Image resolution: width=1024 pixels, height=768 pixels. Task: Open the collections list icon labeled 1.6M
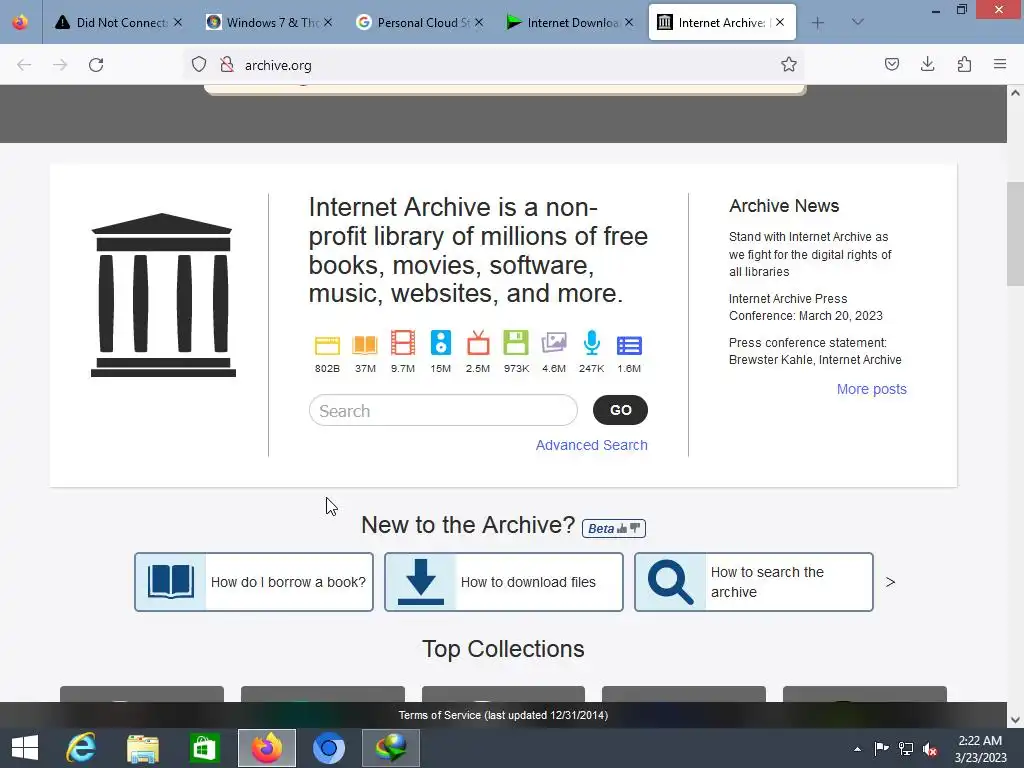pyautogui.click(x=629, y=345)
